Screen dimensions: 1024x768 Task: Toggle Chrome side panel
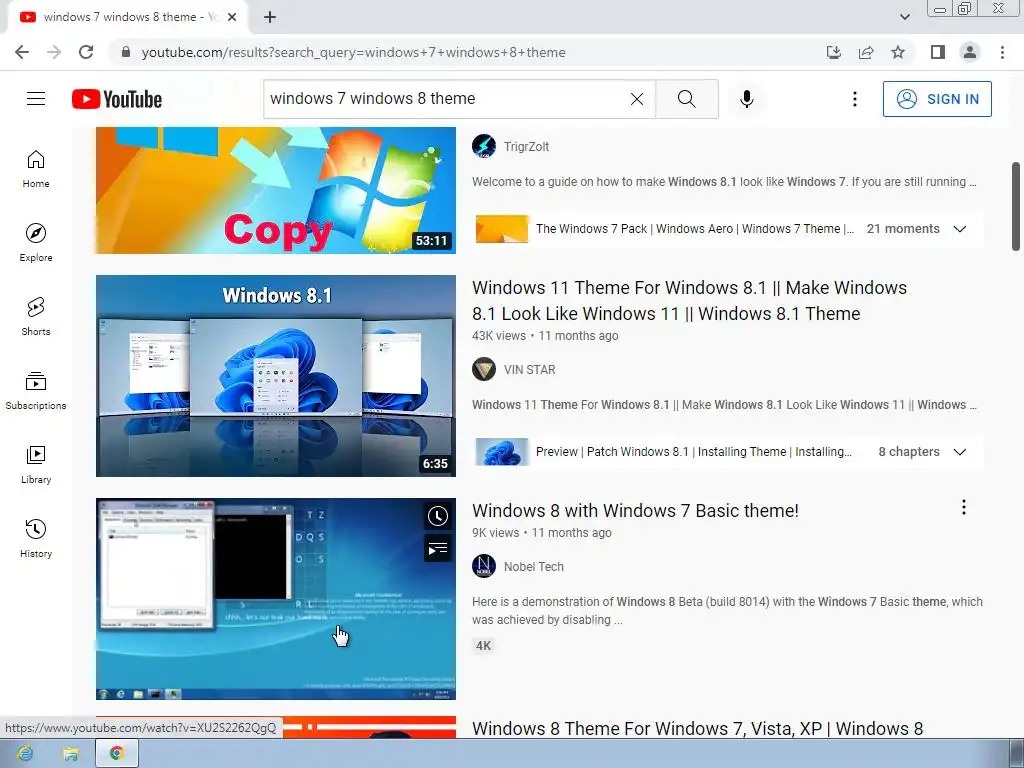point(938,52)
